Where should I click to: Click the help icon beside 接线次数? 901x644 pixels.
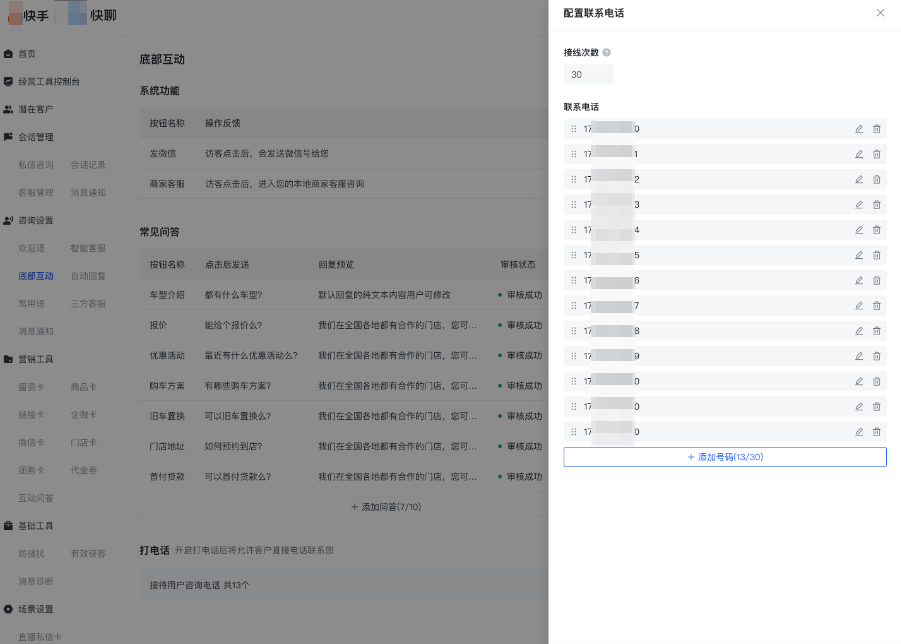coord(606,52)
